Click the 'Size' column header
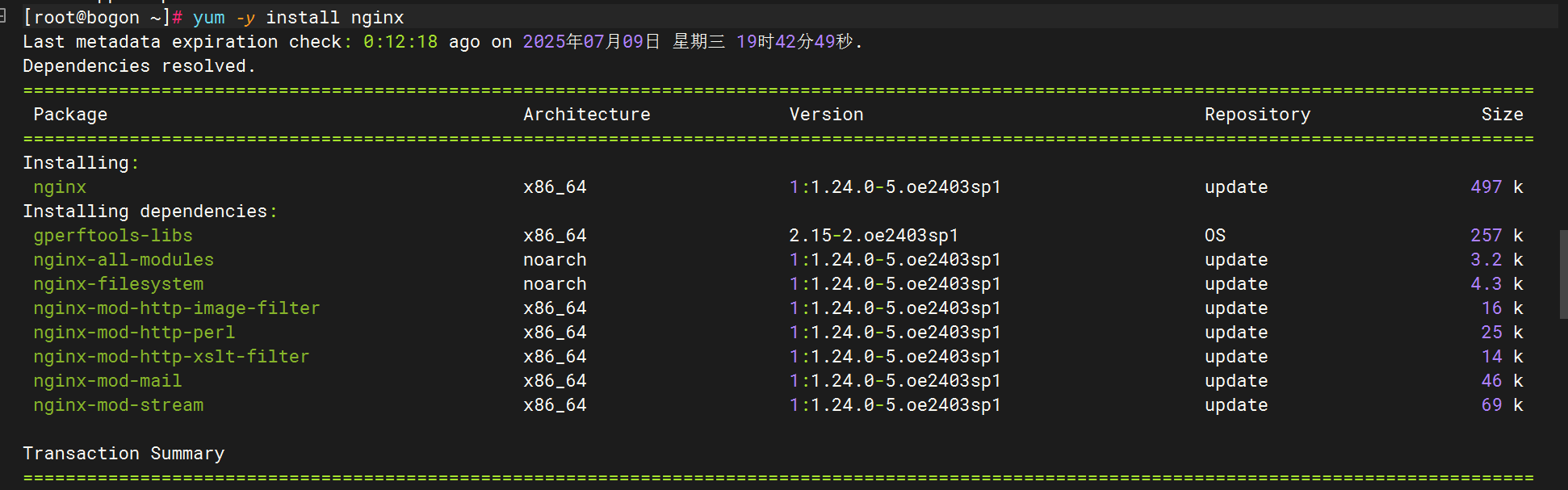Screen dimensions: 1568x490 1503,115
